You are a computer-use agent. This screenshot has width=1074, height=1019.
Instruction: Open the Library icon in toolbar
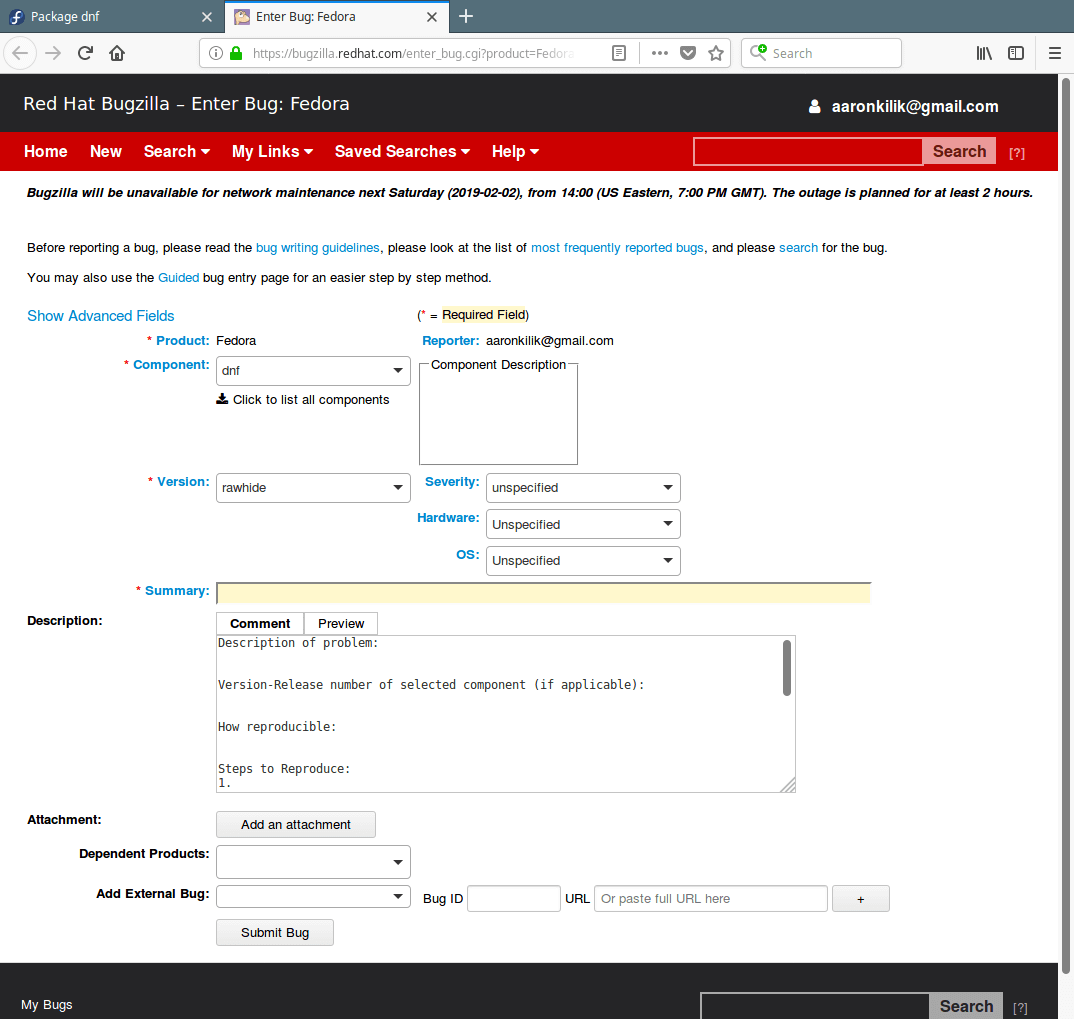[x=984, y=53]
